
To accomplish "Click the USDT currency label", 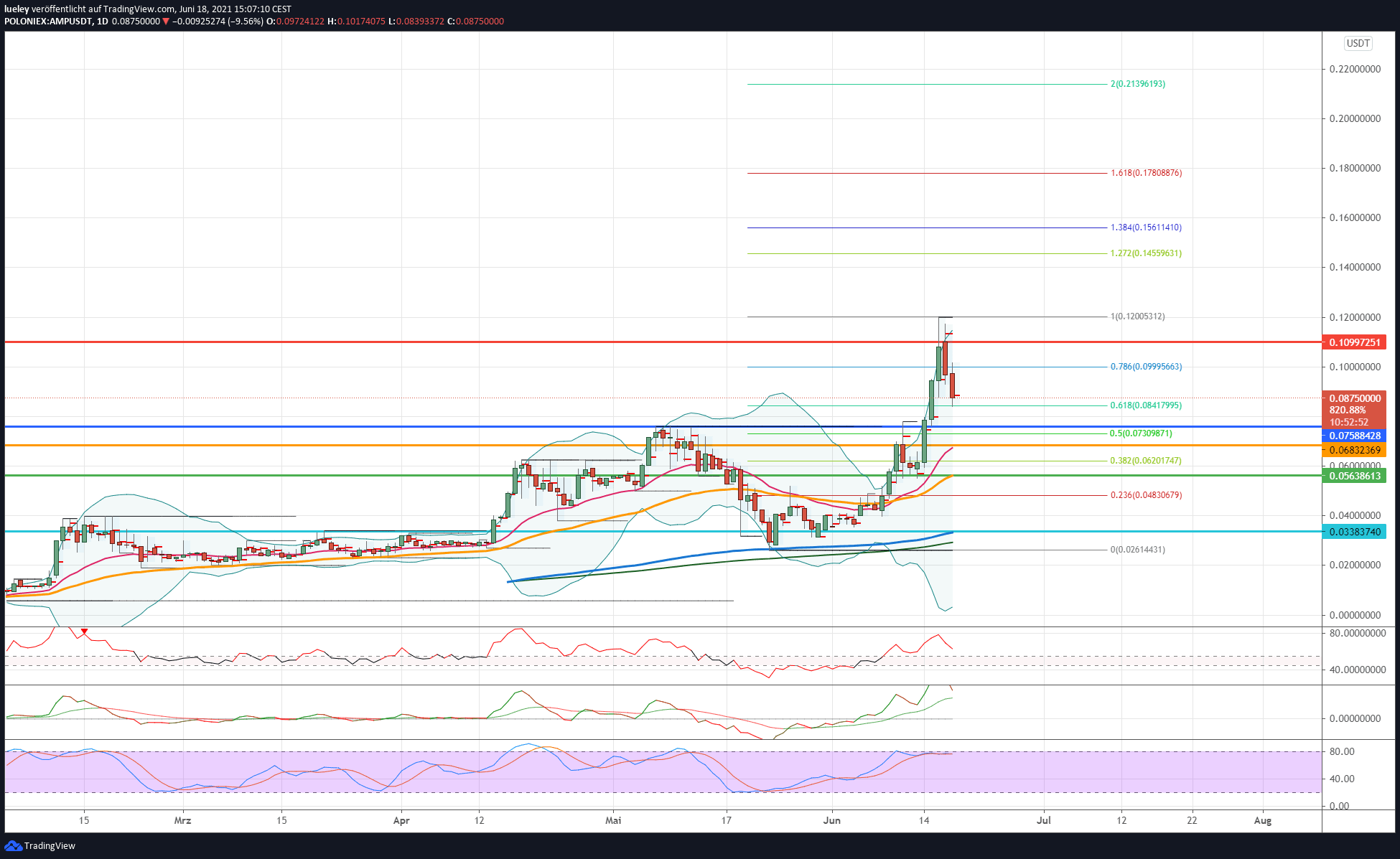I will (x=1358, y=43).
